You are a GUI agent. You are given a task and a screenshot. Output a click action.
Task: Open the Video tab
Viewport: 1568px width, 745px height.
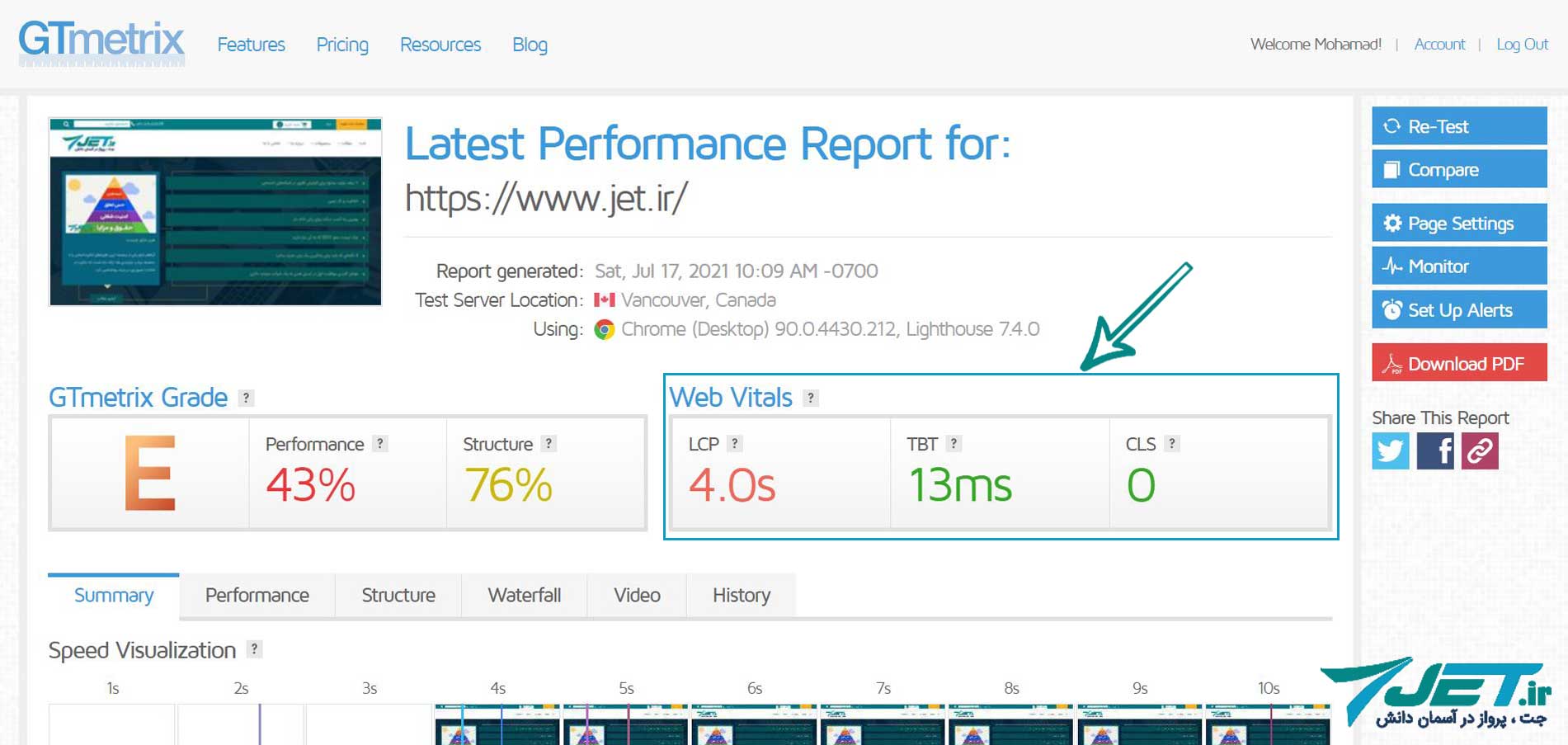point(637,596)
